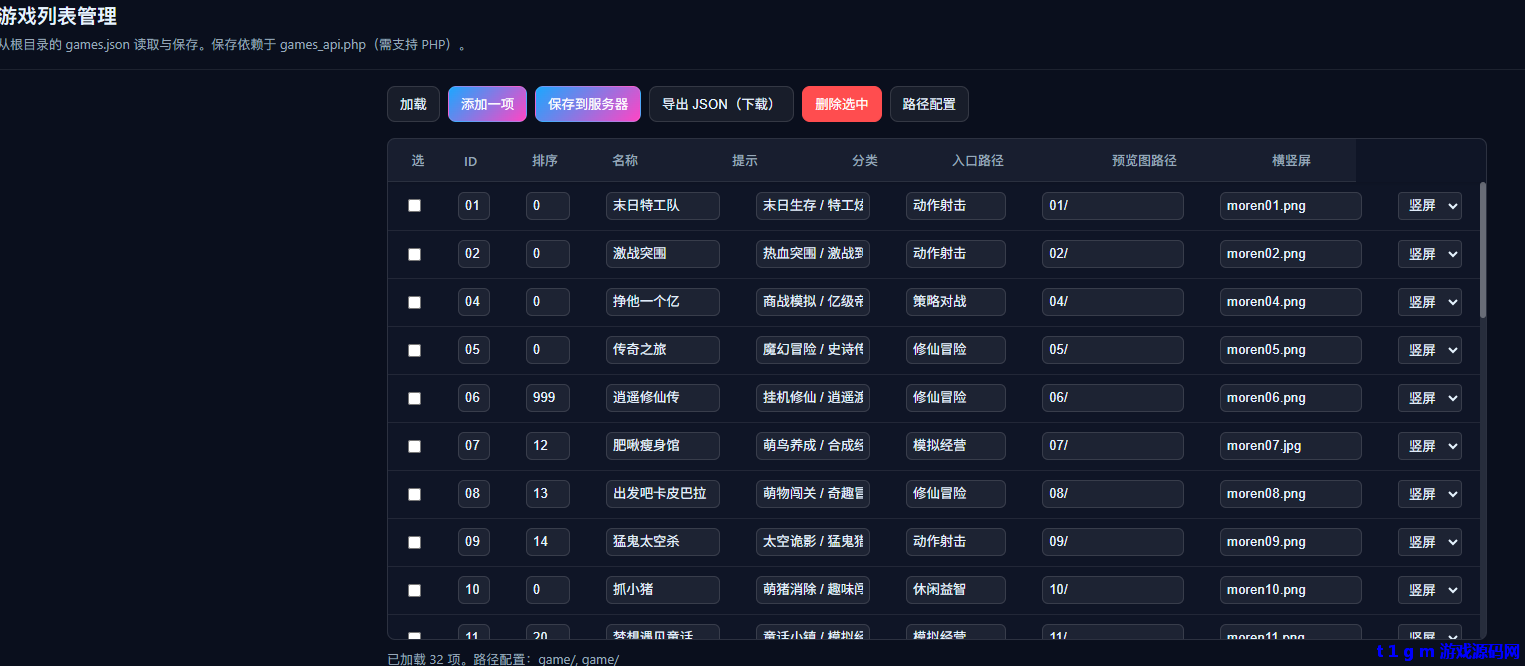Open the orientation dropdown for 激战突围
Viewport: 1525px width, 666px height.
click(1429, 253)
